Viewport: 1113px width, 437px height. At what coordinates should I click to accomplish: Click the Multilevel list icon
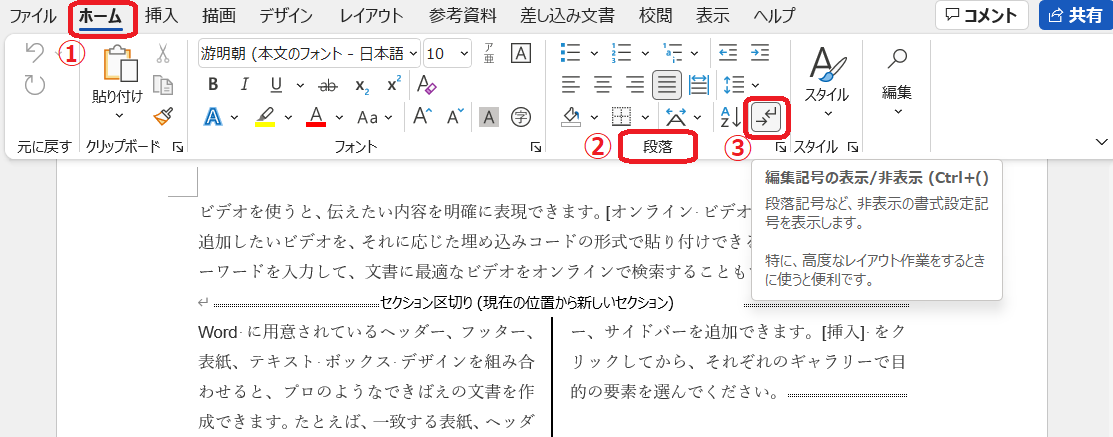(x=672, y=53)
